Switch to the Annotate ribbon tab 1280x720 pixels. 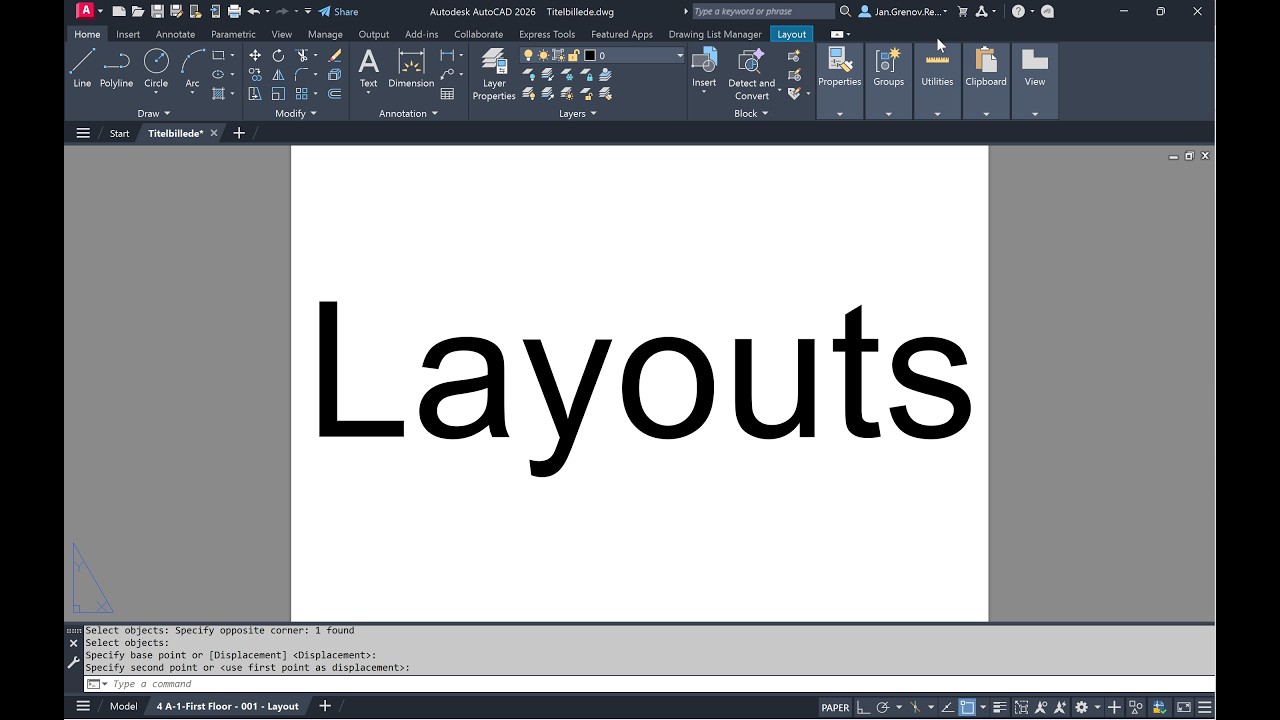click(x=175, y=34)
